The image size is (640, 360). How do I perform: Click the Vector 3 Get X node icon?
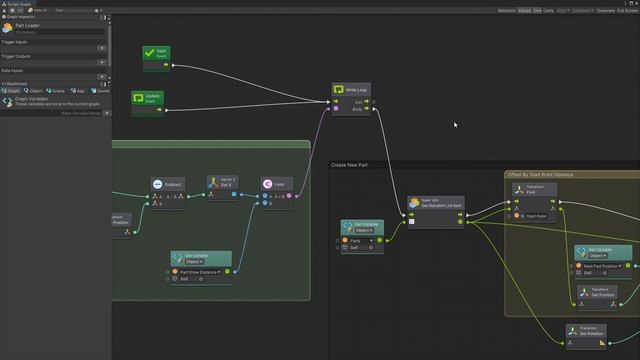coord(213,182)
